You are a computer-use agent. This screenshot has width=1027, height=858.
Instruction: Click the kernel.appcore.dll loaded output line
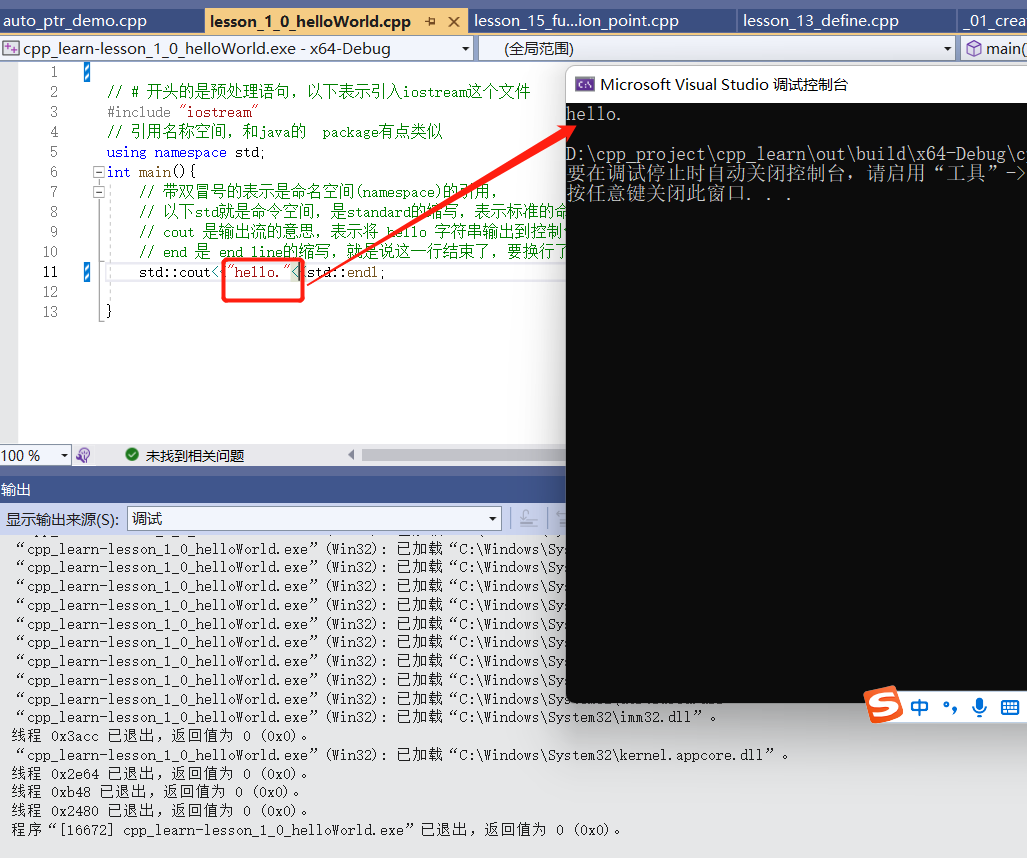click(x=401, y=755)
